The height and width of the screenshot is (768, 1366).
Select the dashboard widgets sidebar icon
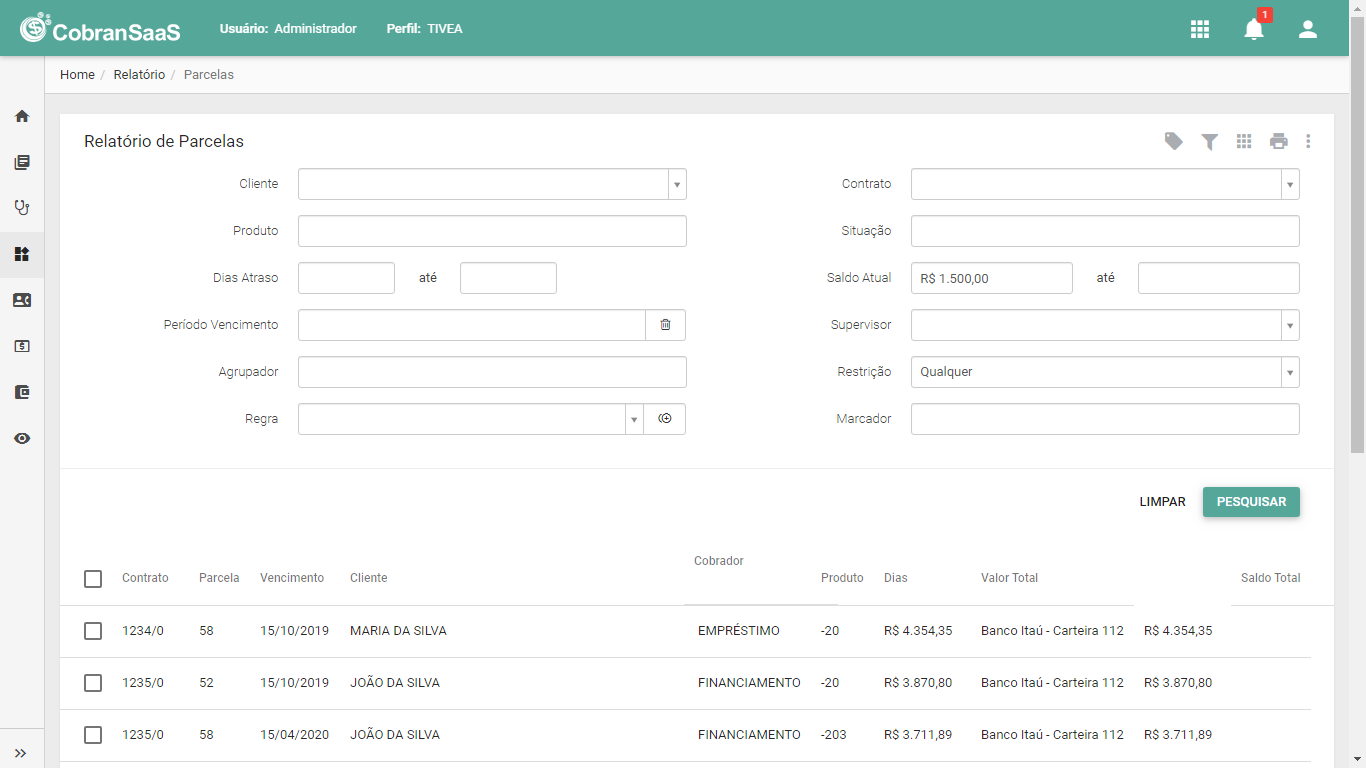click(22, 254)
